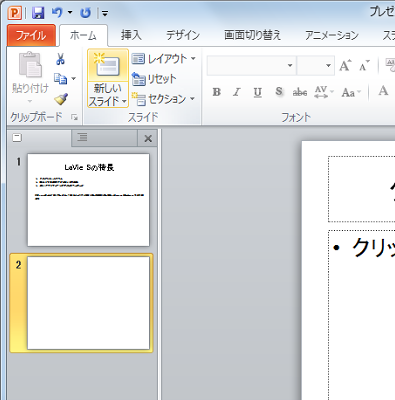This screenshot has height=400, width=395.
Task: Switch to the outline pane tab
Action: tap(104, 138)
